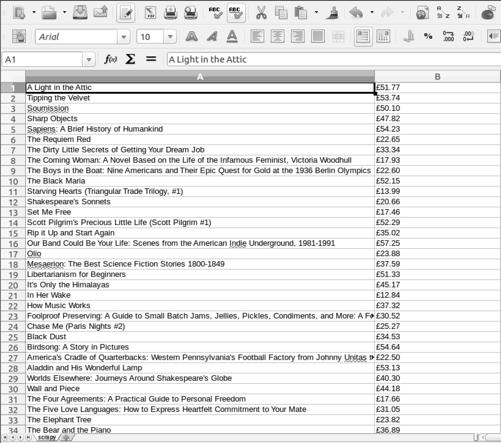Toggle Bold formatting
This screenshot has width=501, height=443.
(x=192, y=36)
